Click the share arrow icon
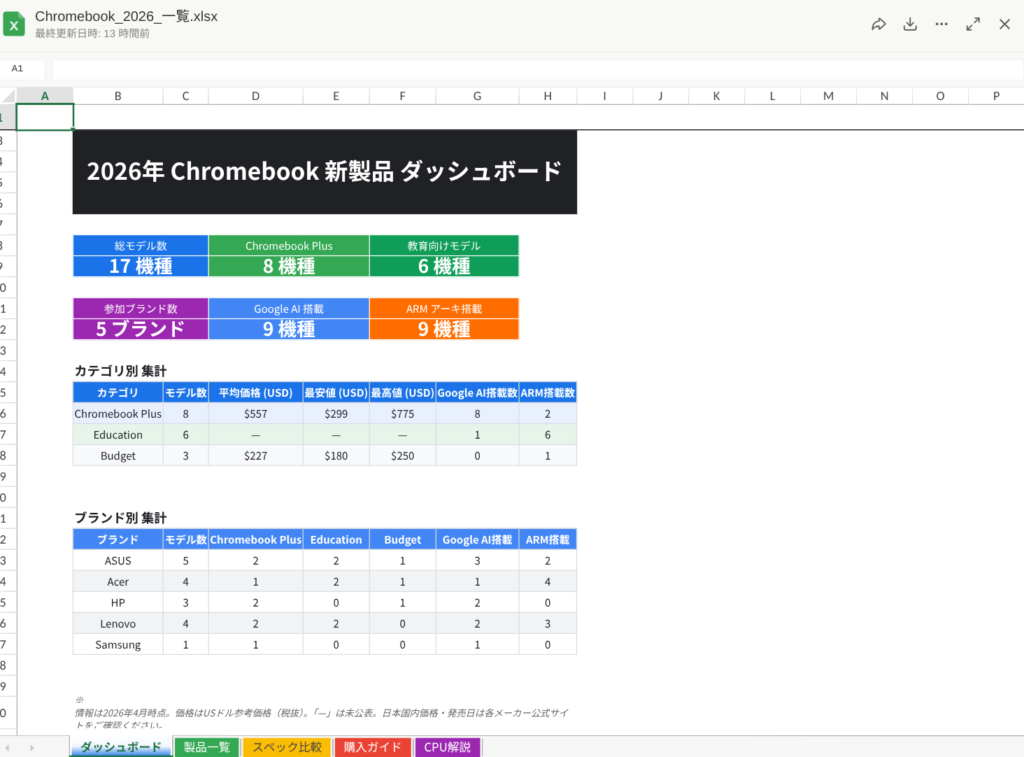Viewport: 1024px width, 757px height. pyautogui.click(x=879, y=25)
